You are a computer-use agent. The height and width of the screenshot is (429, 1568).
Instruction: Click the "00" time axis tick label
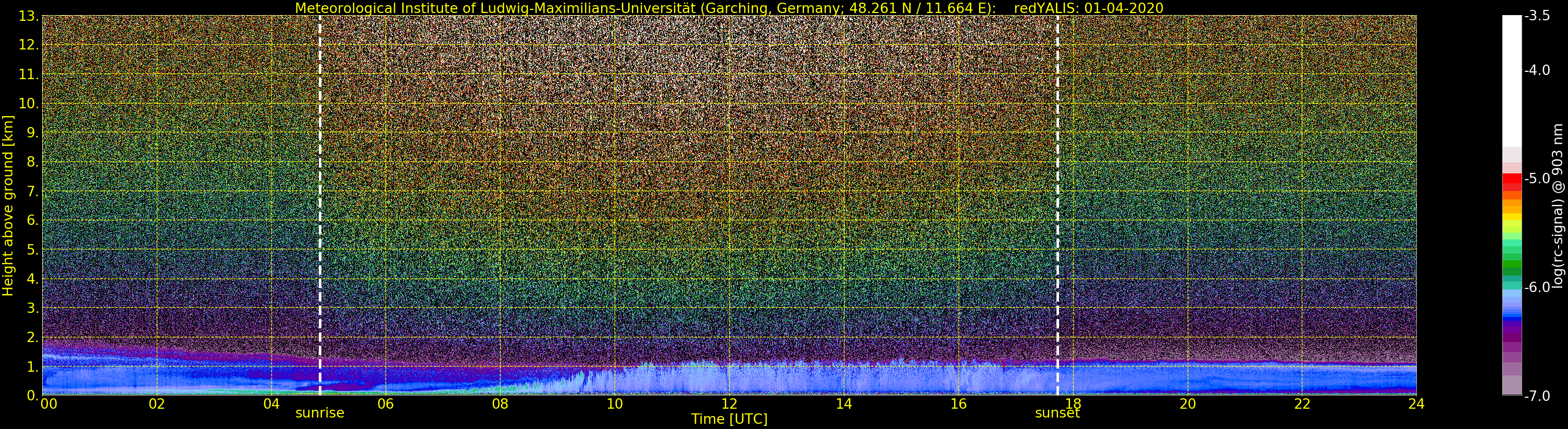(48, 404)
